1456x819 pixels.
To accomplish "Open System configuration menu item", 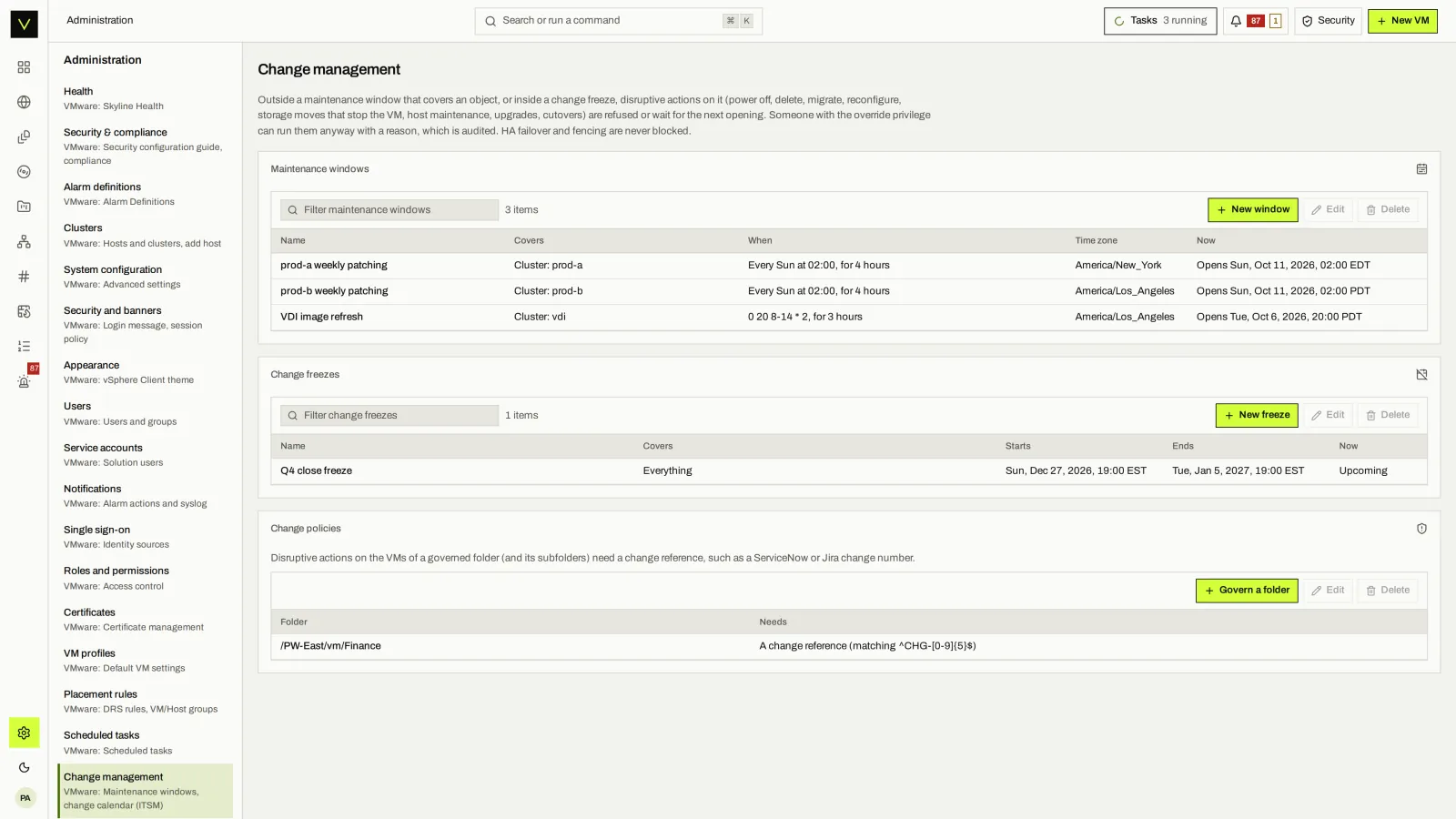I will coord(146,277).
